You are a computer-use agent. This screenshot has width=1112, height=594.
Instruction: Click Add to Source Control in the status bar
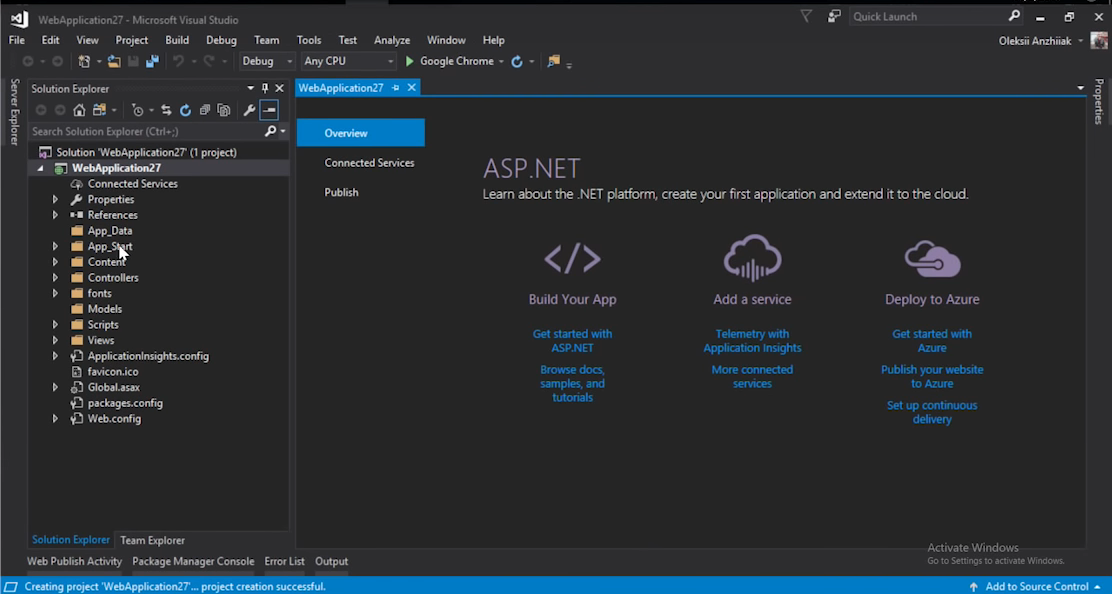1035,587
